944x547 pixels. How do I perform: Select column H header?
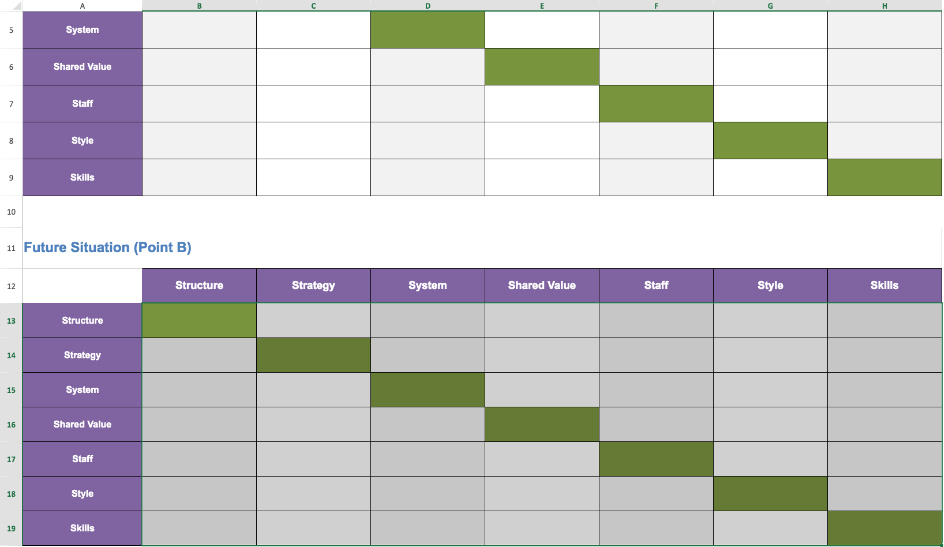pos(884,5)
